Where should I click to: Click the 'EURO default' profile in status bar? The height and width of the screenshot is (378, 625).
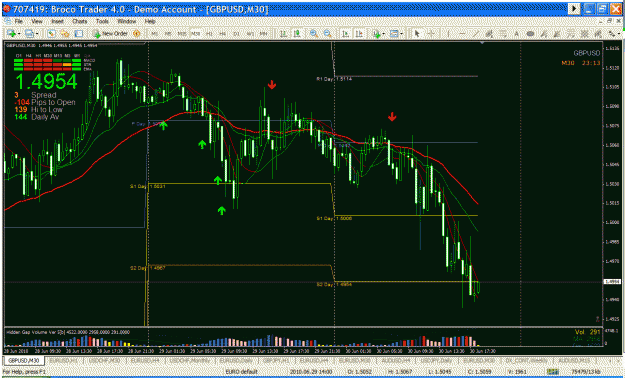coord(241,372)
